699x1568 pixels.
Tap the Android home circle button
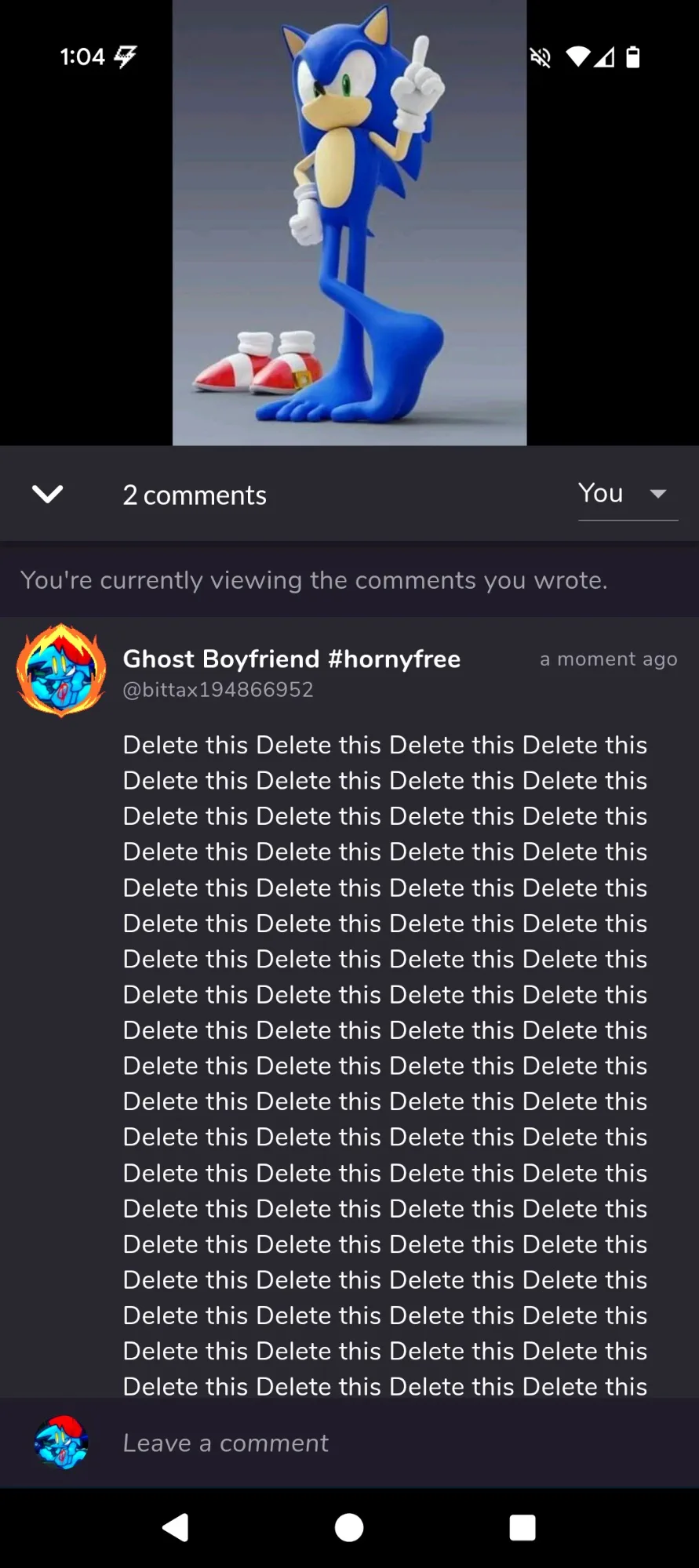tap(349, 1527)
